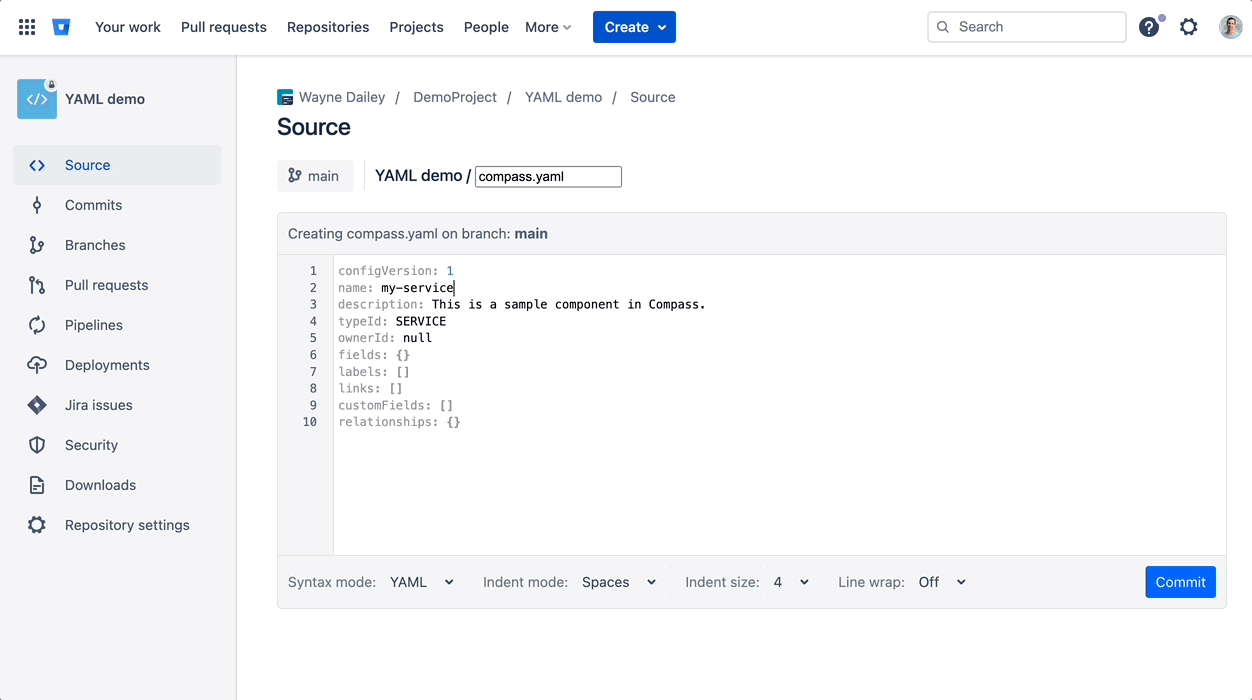Open the app switcher grid icon
Viewport: 1252px width, 700px height.
pos(27,27)
